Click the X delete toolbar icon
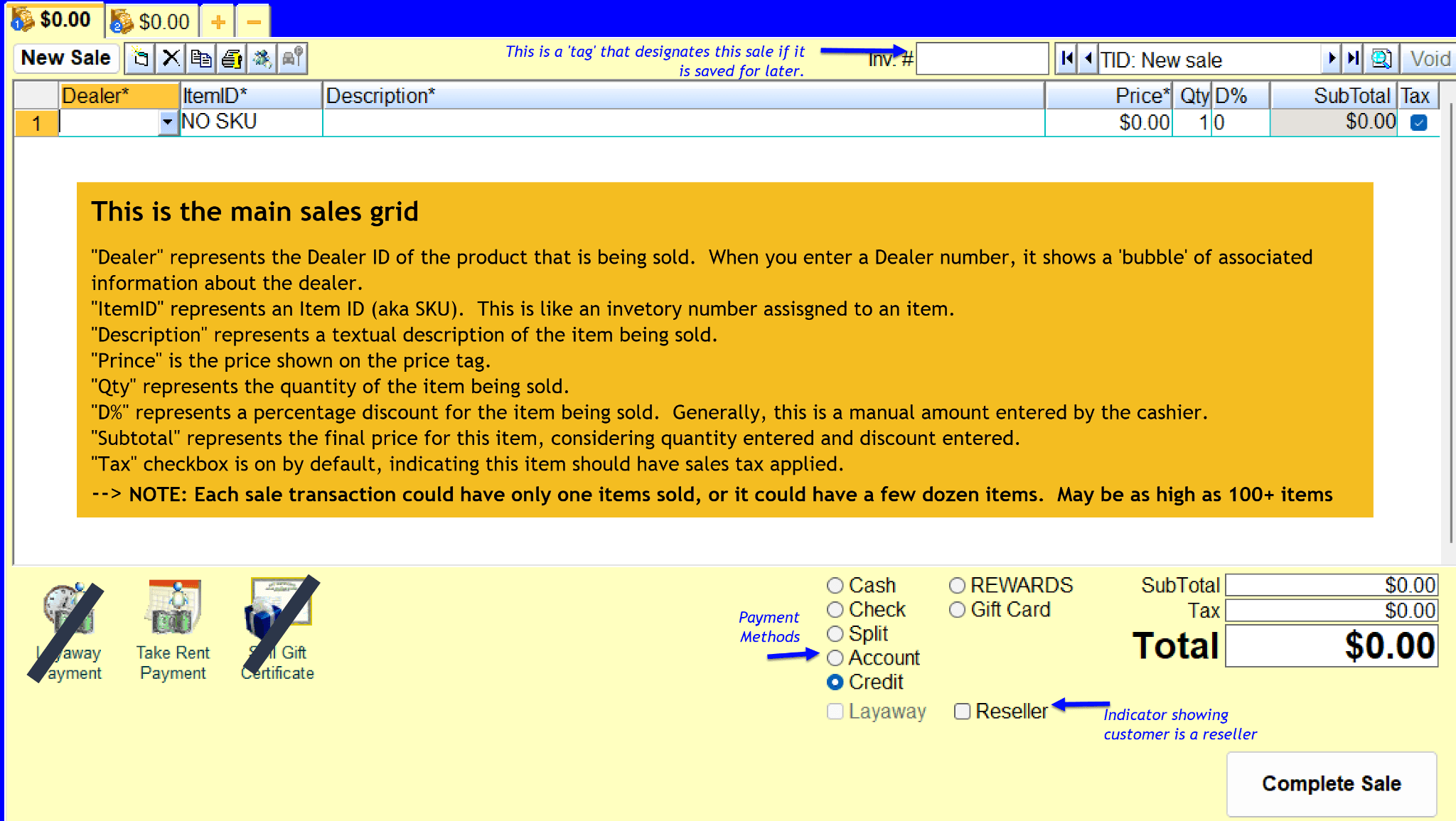Viewport: 1456px width, 821px height. point(171,58)
